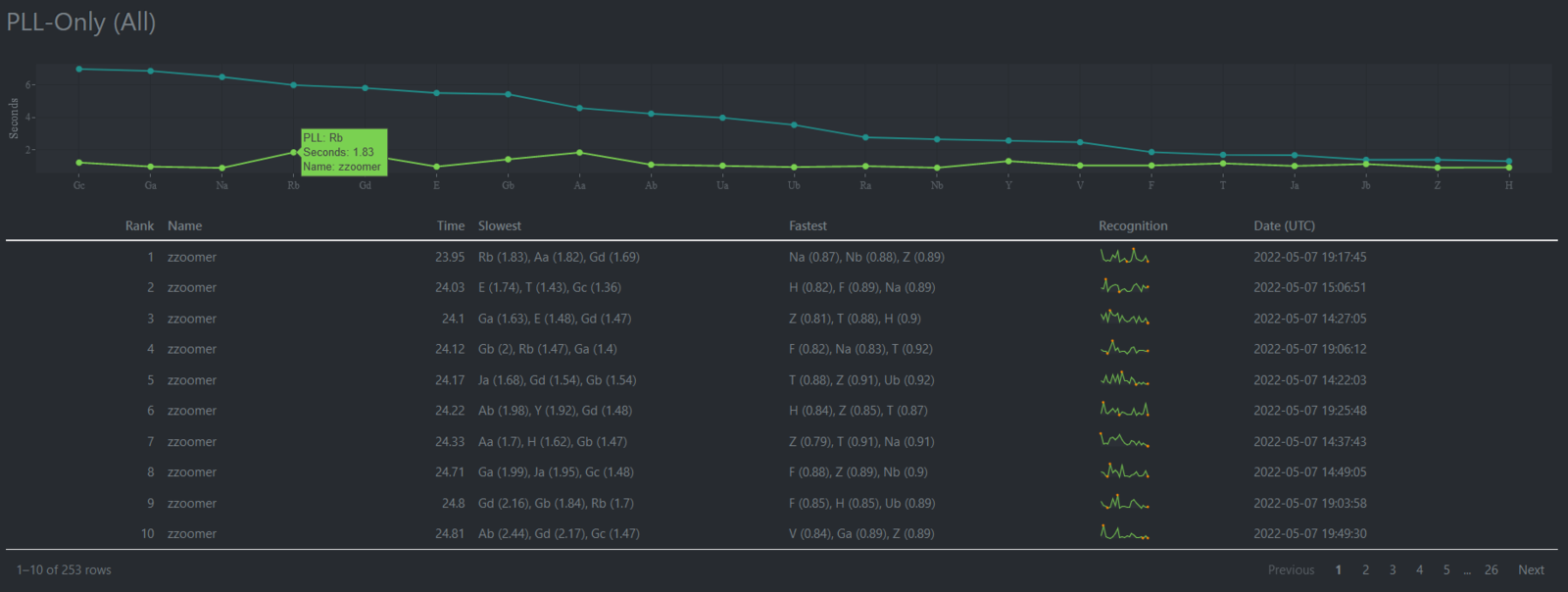Click the recognition sparkline for rank 4
This screenshot has width=1568, height=592.
click(x=1124, y=348)
